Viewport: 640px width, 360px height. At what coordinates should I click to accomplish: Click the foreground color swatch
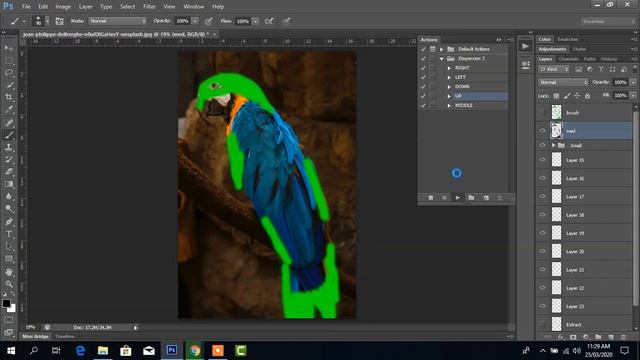(x=6, y=303)
